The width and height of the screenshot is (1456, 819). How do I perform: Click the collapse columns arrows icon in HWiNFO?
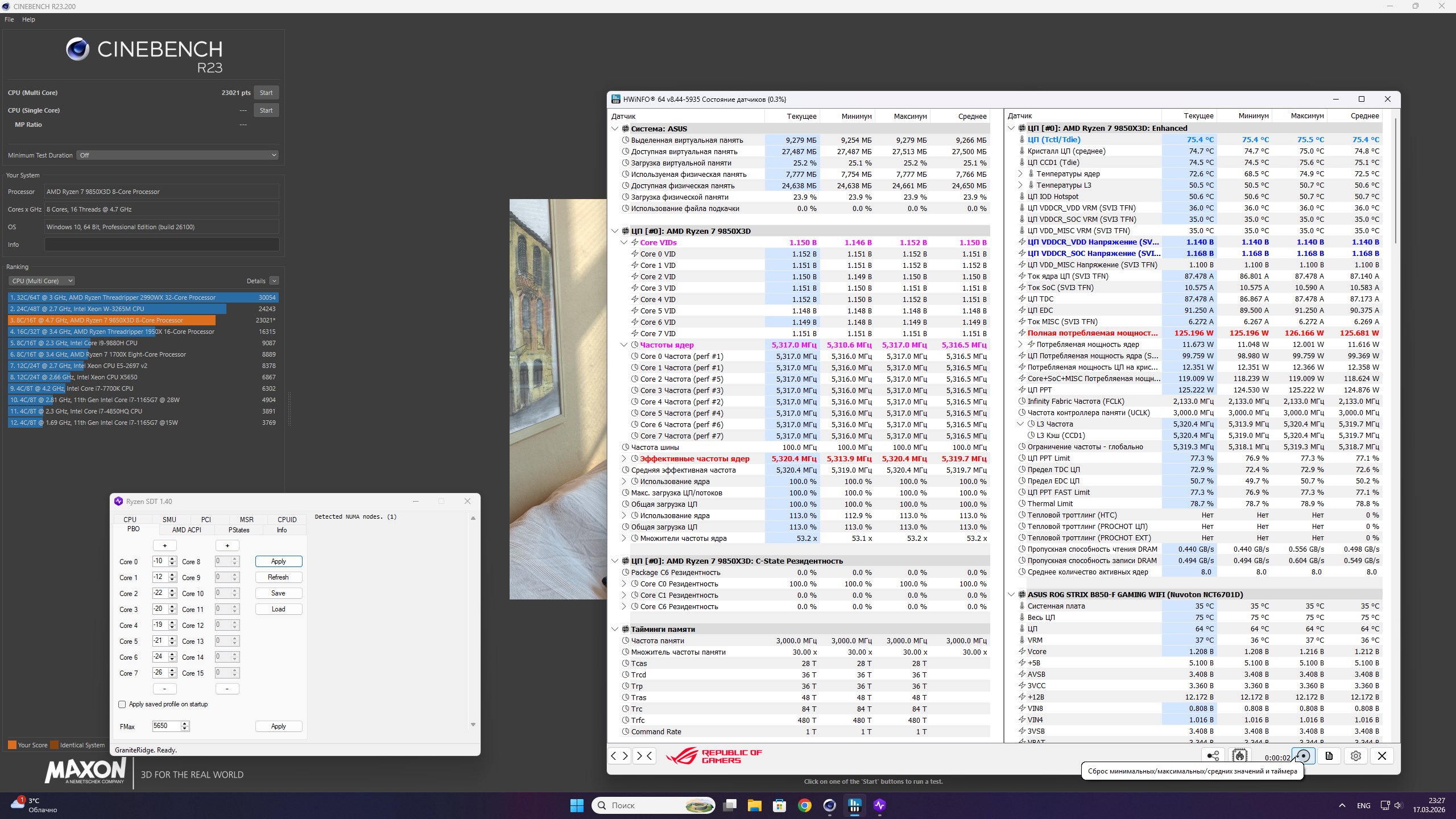pos(644,756)
